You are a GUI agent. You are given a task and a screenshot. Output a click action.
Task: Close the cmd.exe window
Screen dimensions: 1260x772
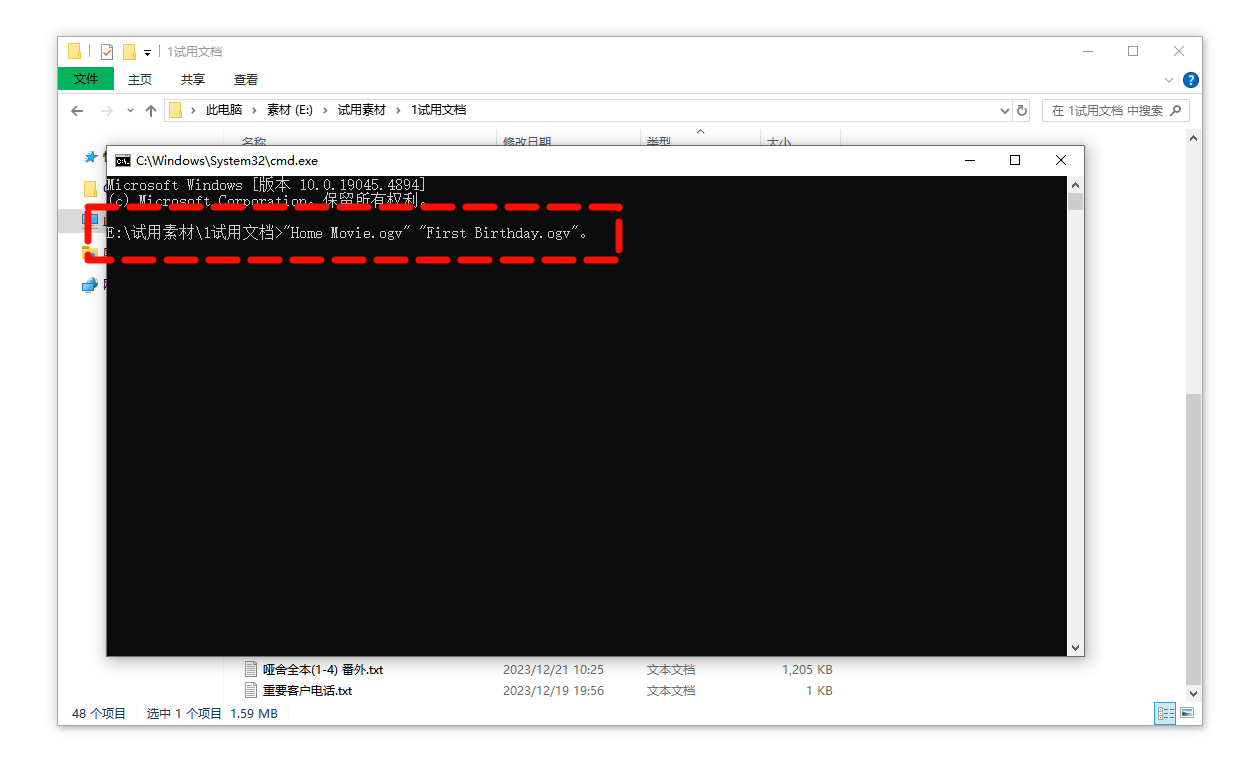click(x=1061, y=160)
